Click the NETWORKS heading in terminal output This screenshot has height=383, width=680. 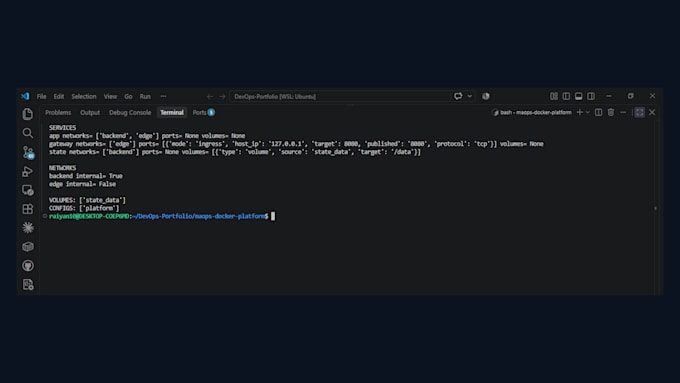62,168
